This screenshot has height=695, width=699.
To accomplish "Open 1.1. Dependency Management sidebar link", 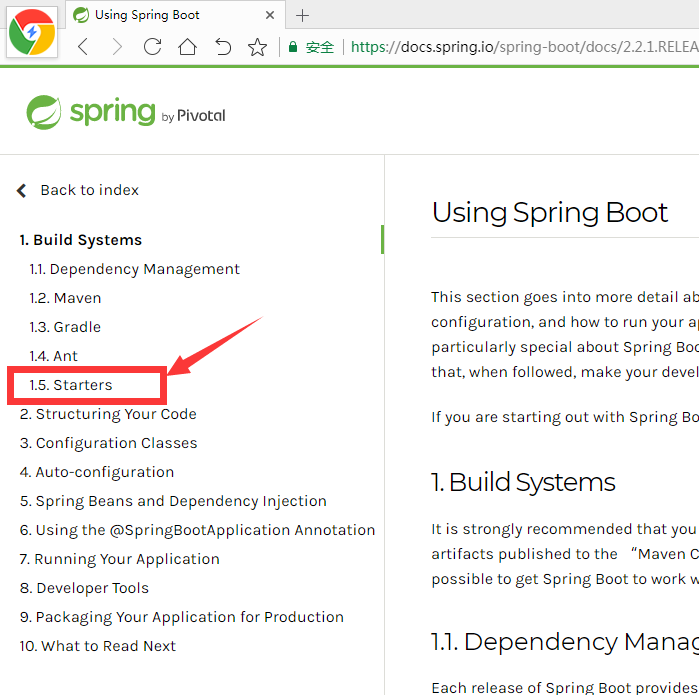I will pos(135,269).
